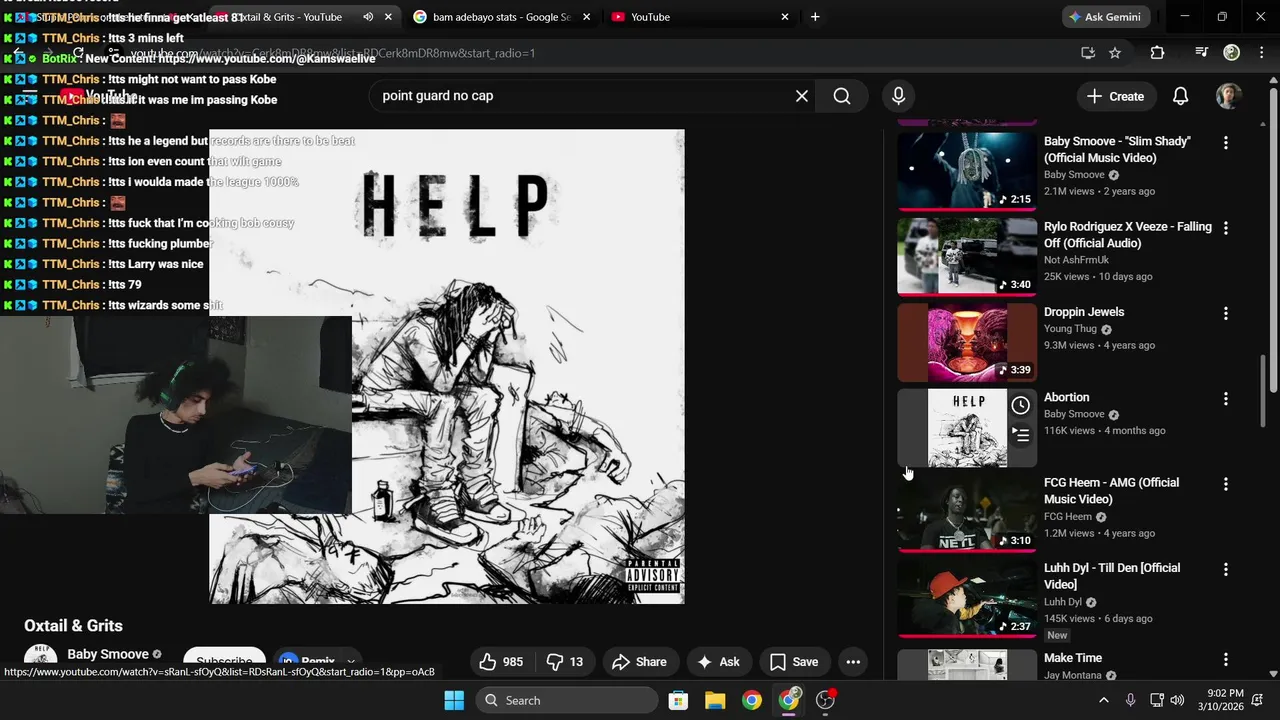Click the Create button
Screen dimensions: 1280x720
pos(1115,96)
